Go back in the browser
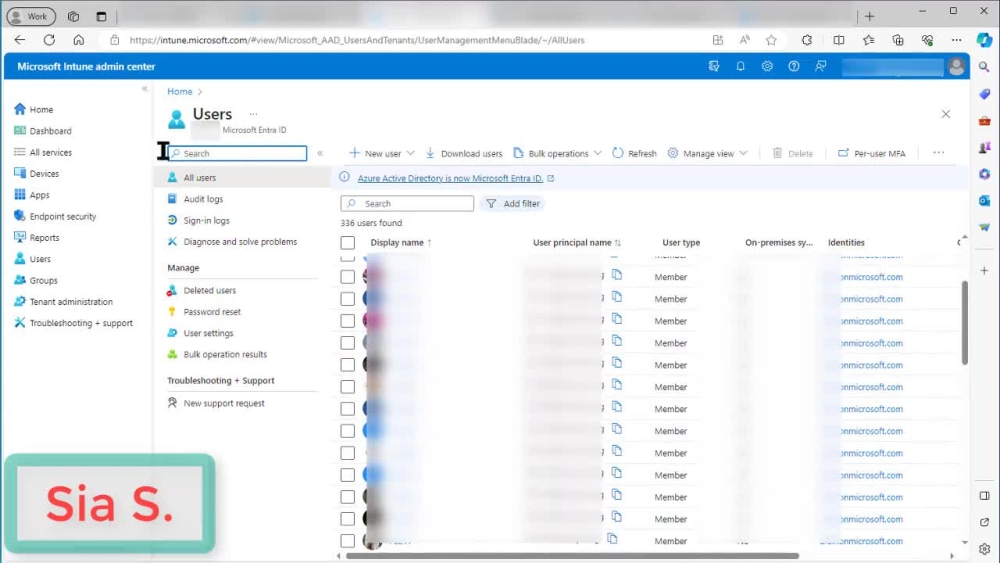 point(20,40)
